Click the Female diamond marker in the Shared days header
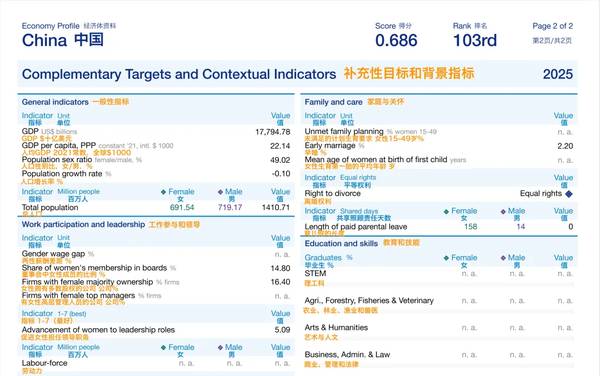Image resolution: width=600 pixels, height=376 pixels. (446, 211)
